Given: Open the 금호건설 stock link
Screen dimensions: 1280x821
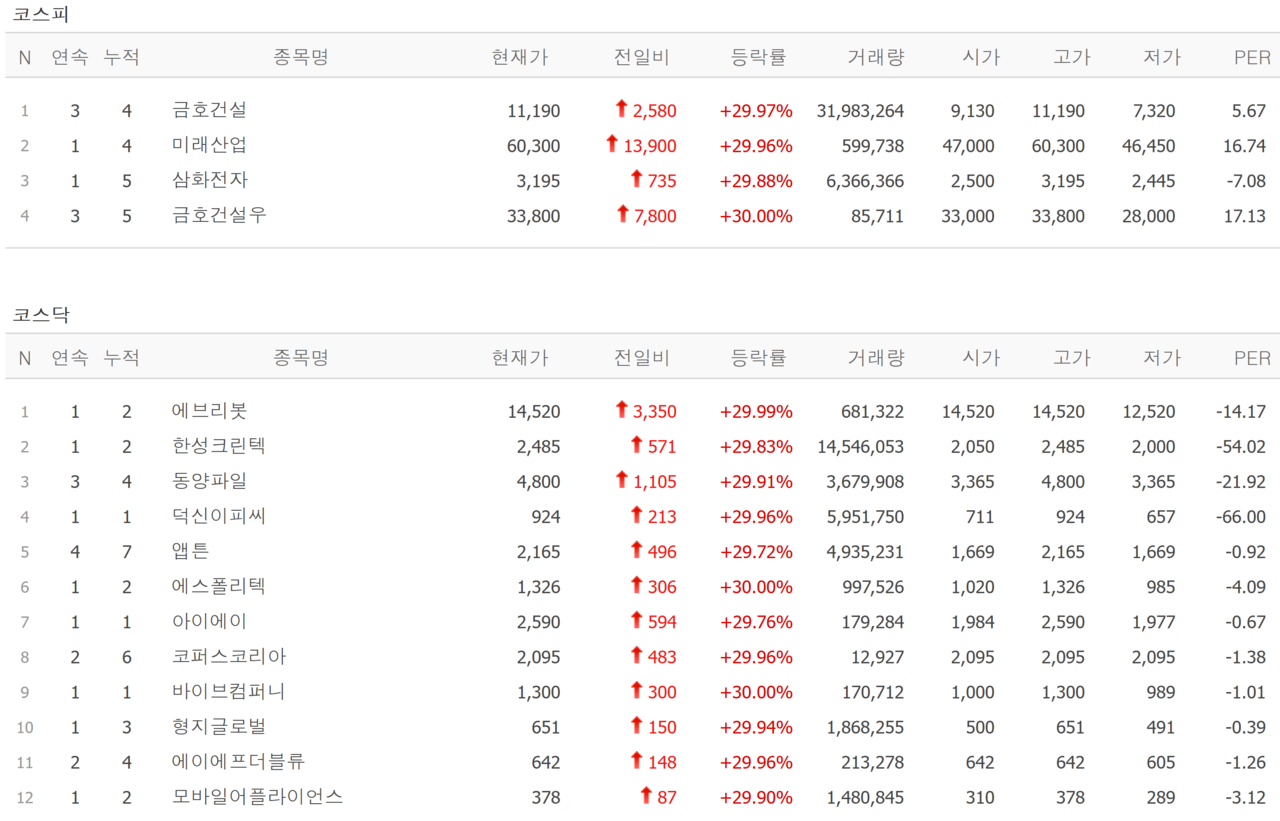Looking at the screenshot, I should coord(209,110).
